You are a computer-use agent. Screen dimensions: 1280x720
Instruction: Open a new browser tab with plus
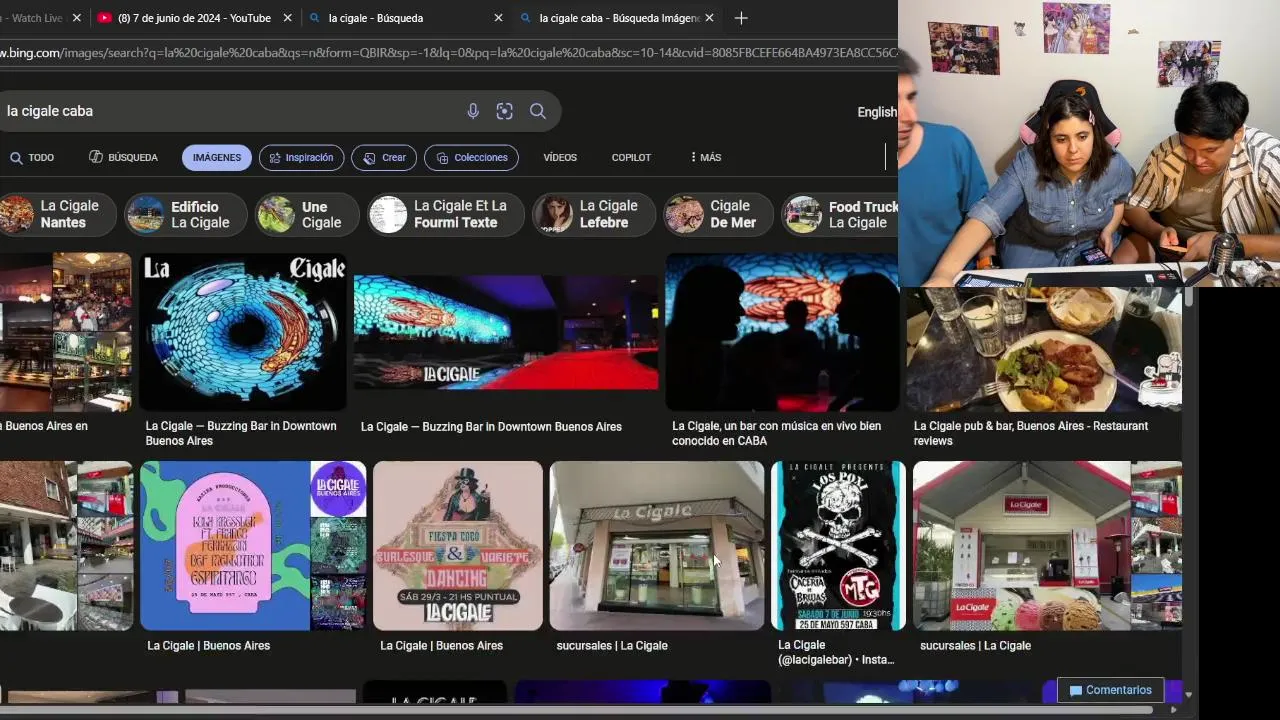(741, 18)
